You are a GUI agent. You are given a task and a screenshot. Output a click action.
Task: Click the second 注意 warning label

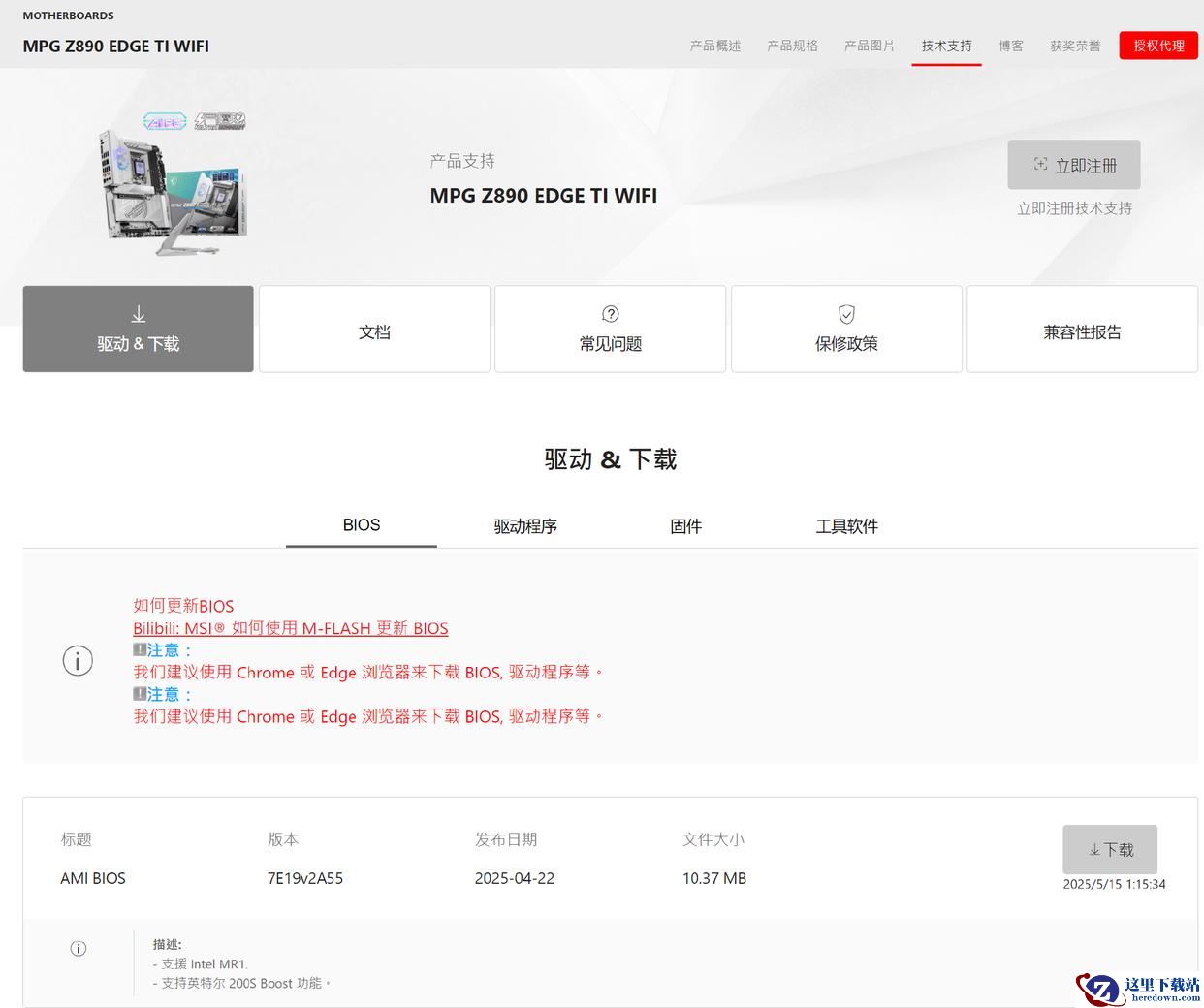(x=163, y=695)
